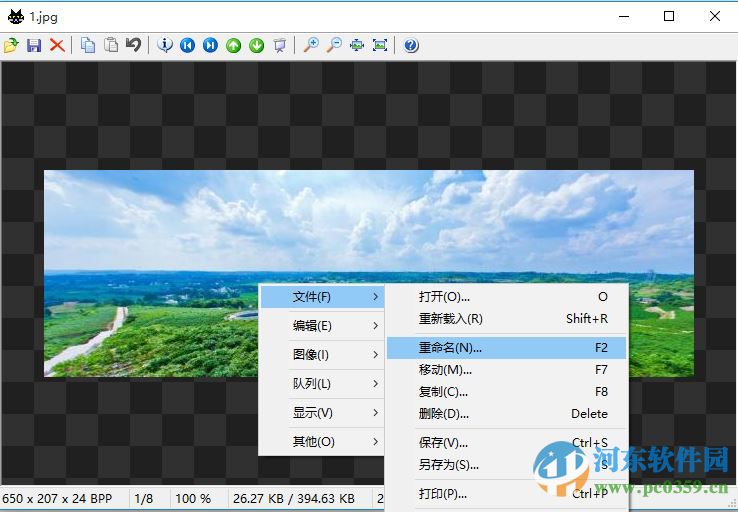Image resolution: width=738 pixels, height=512 pixels.
Task: Maximize the 1.jpg window
Action: [669, 16]
